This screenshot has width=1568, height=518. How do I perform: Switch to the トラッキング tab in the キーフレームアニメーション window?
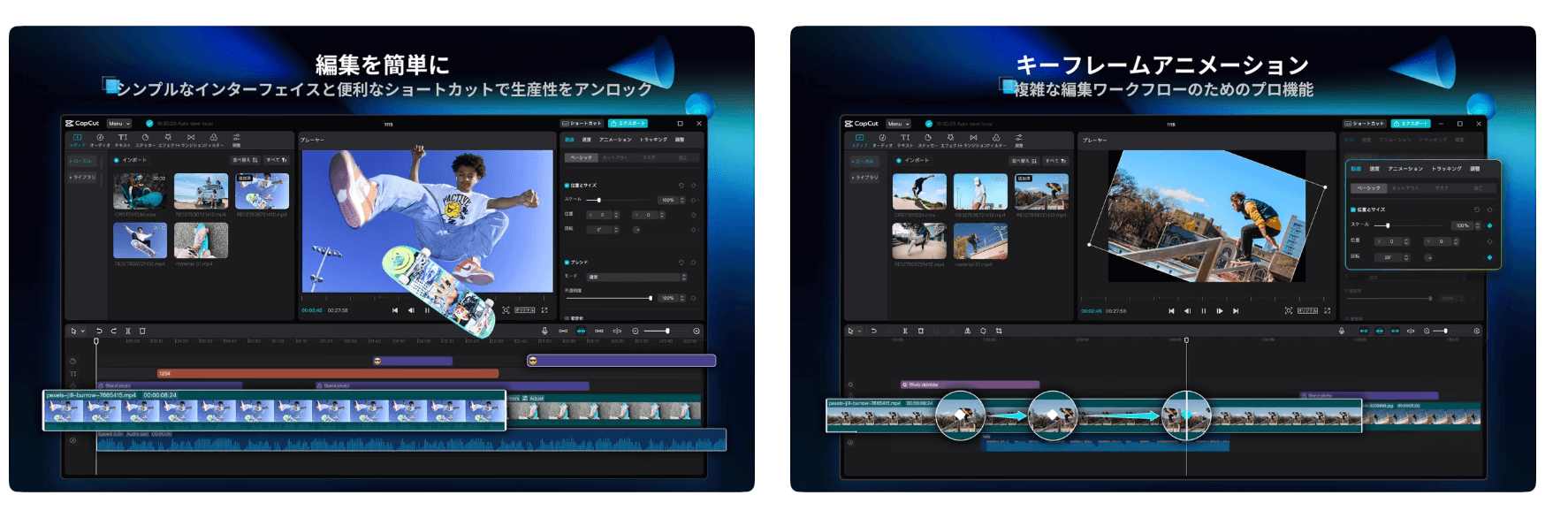1447,169
